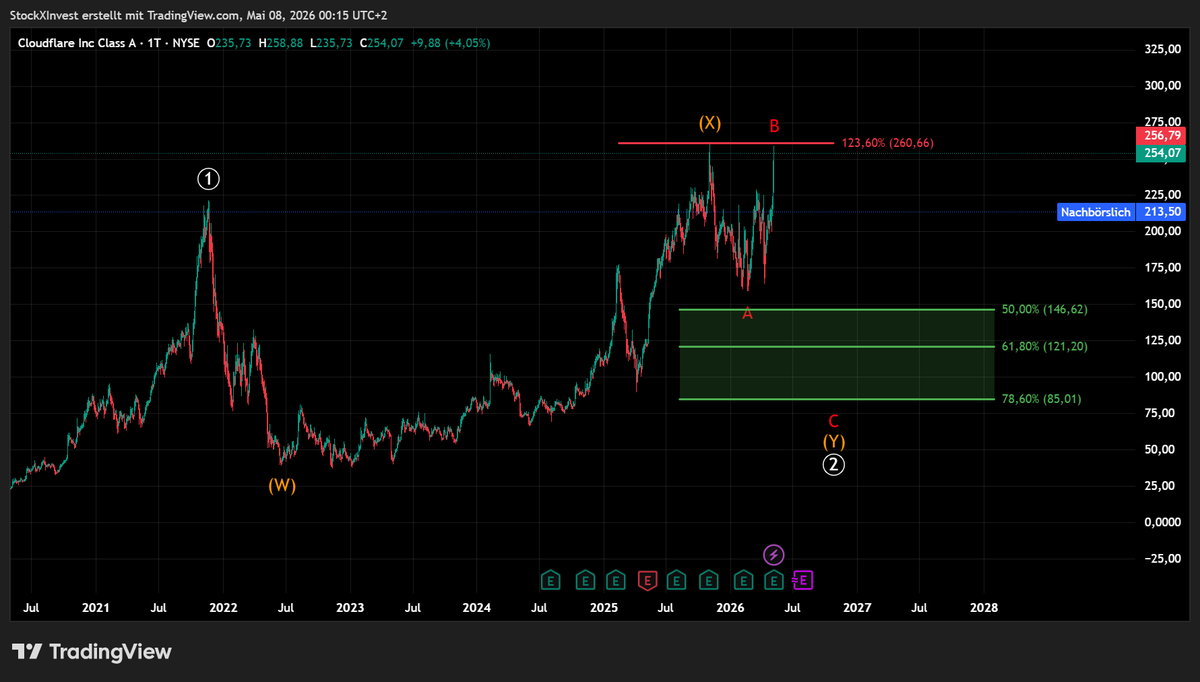1200x682 pixels.
Task: Click the low value L235,73
Action: (331, 43)
